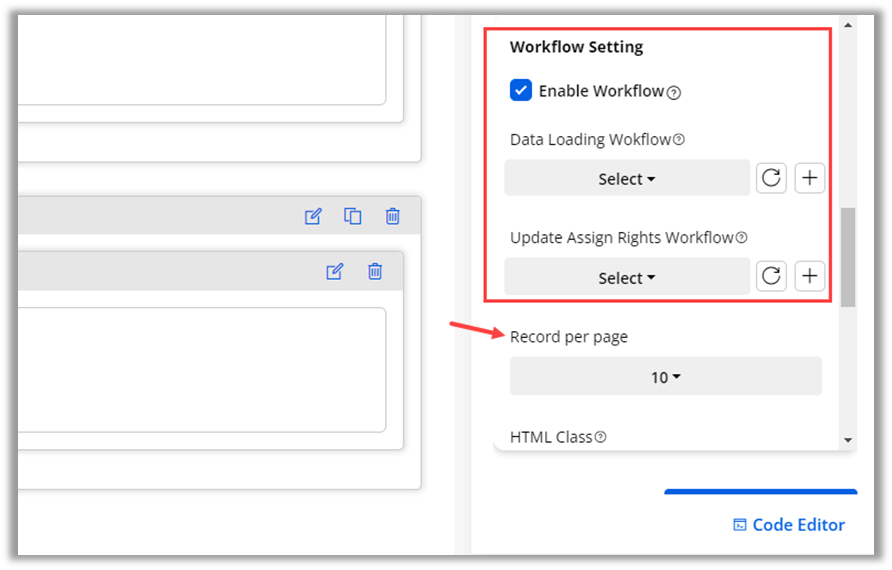Click the help icon beside Update Assign Rights Workflow
The height and width of the screenshot is (570, 892).
click(x=742, y=238)
